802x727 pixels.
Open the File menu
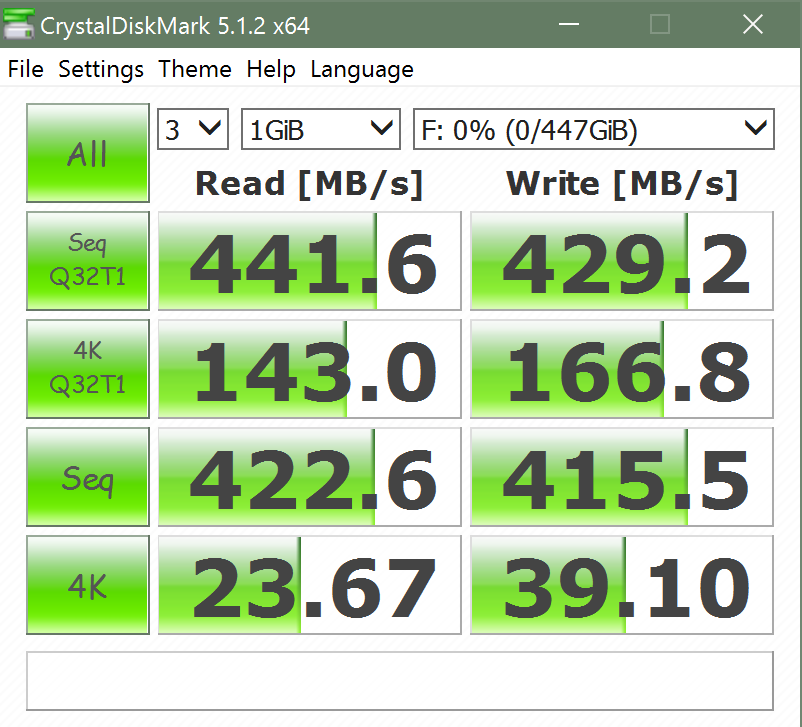(x=26, y=69)
